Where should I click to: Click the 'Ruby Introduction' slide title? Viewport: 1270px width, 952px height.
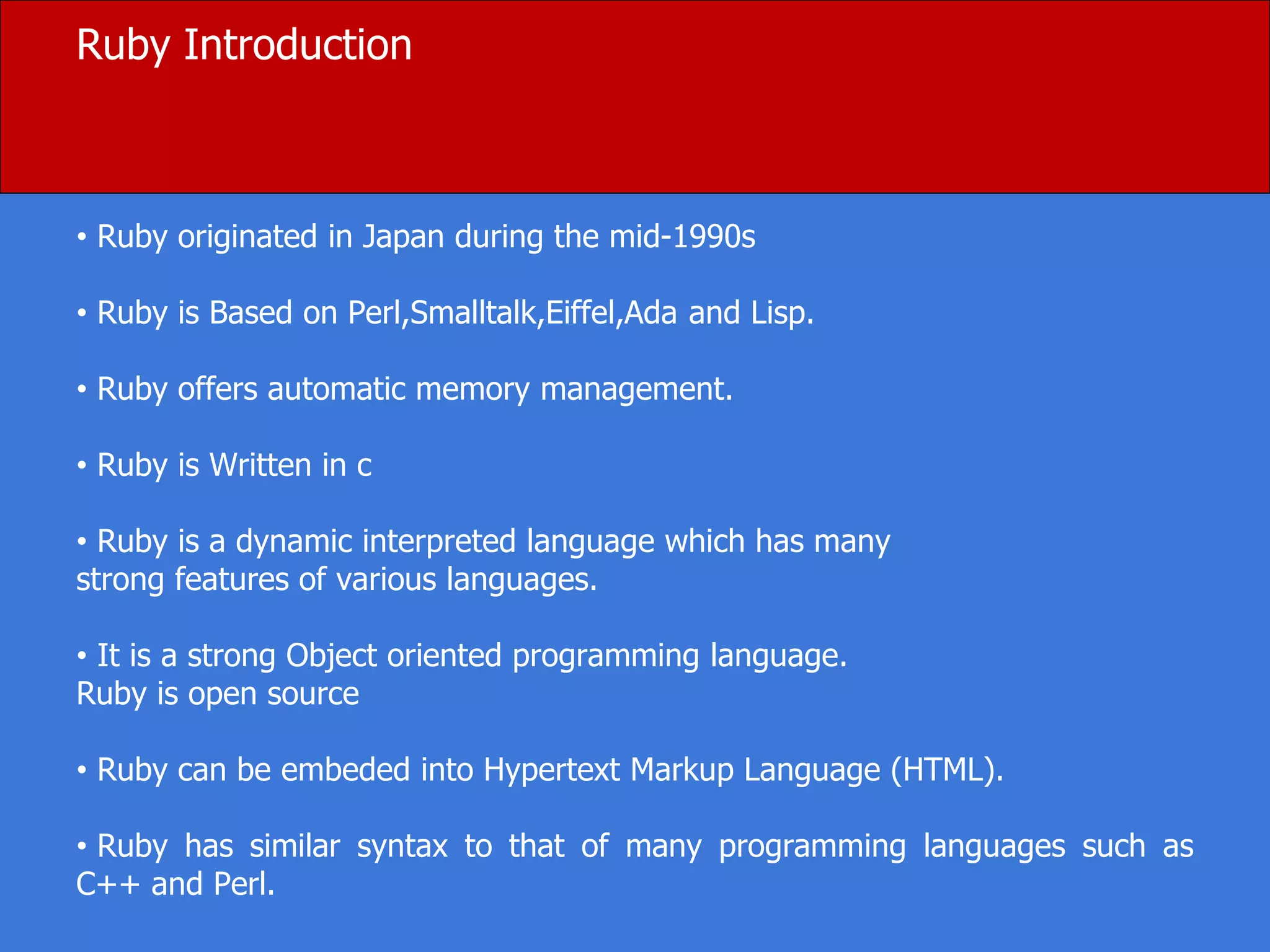pyautogui.click(x=244, y=46)
